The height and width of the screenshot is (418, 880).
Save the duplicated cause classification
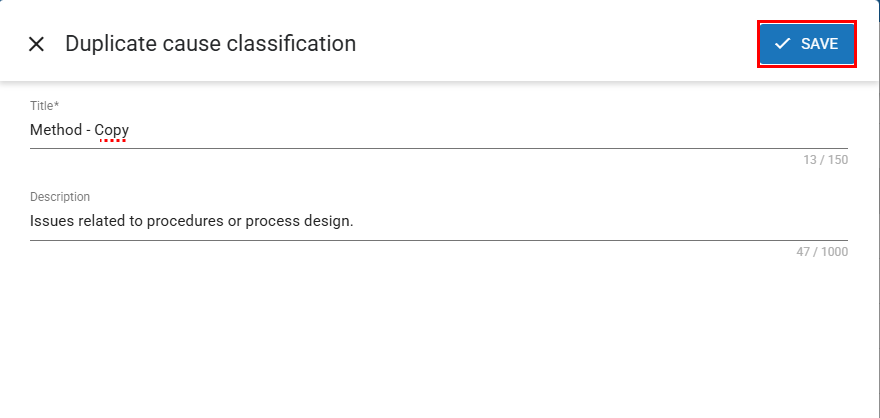point(806,44)
